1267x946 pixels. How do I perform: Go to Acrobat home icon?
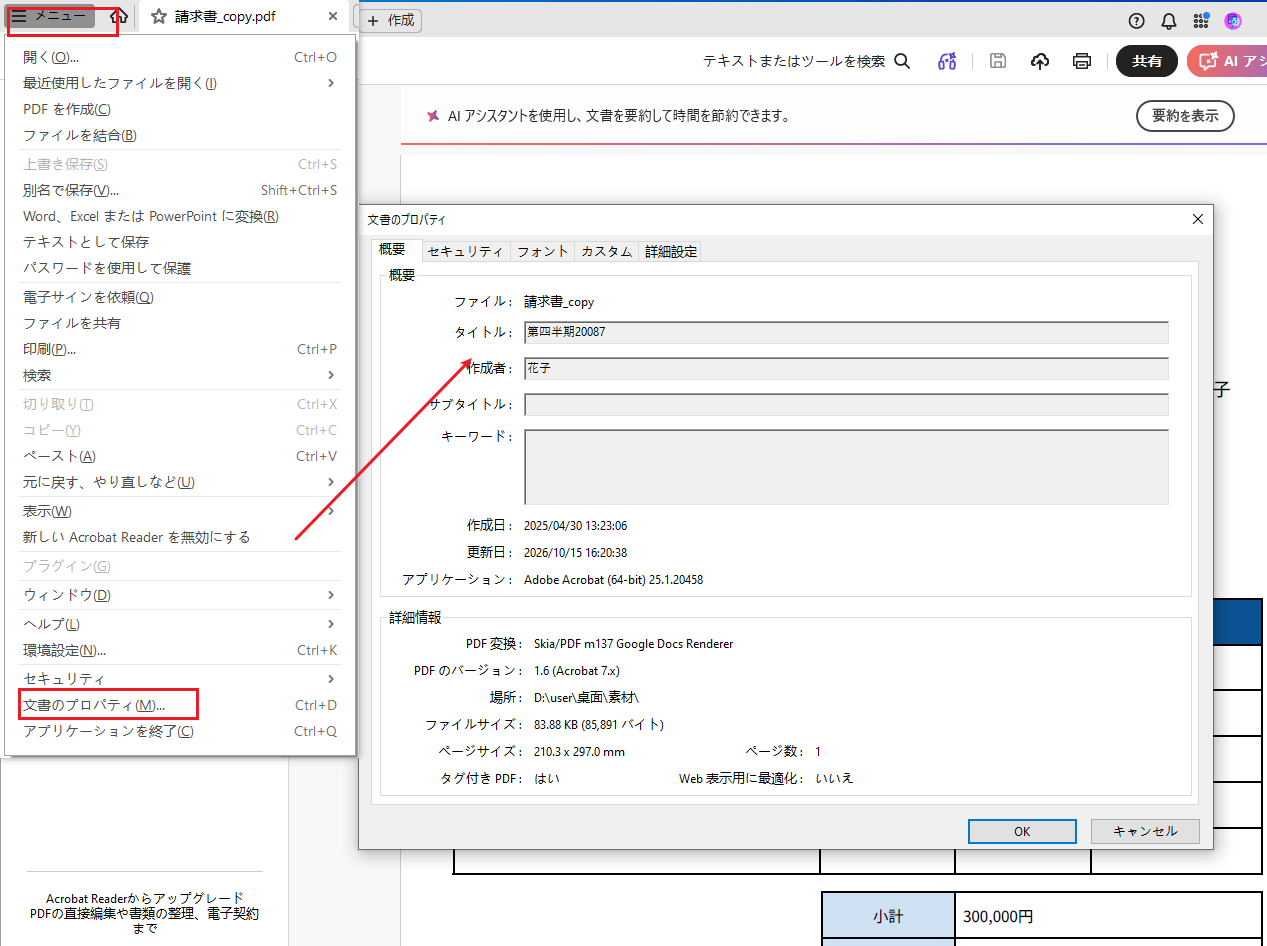pyautogui.click(x=119, y=17)
